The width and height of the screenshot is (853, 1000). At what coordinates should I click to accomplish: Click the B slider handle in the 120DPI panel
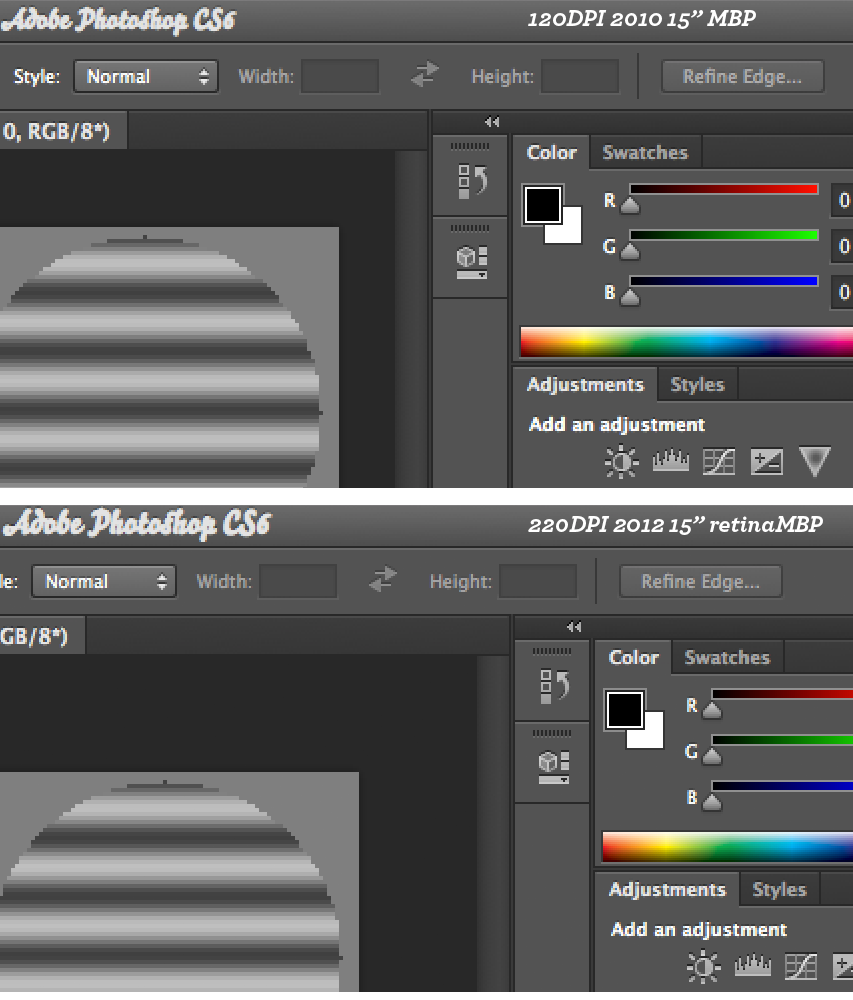(630, 297)
